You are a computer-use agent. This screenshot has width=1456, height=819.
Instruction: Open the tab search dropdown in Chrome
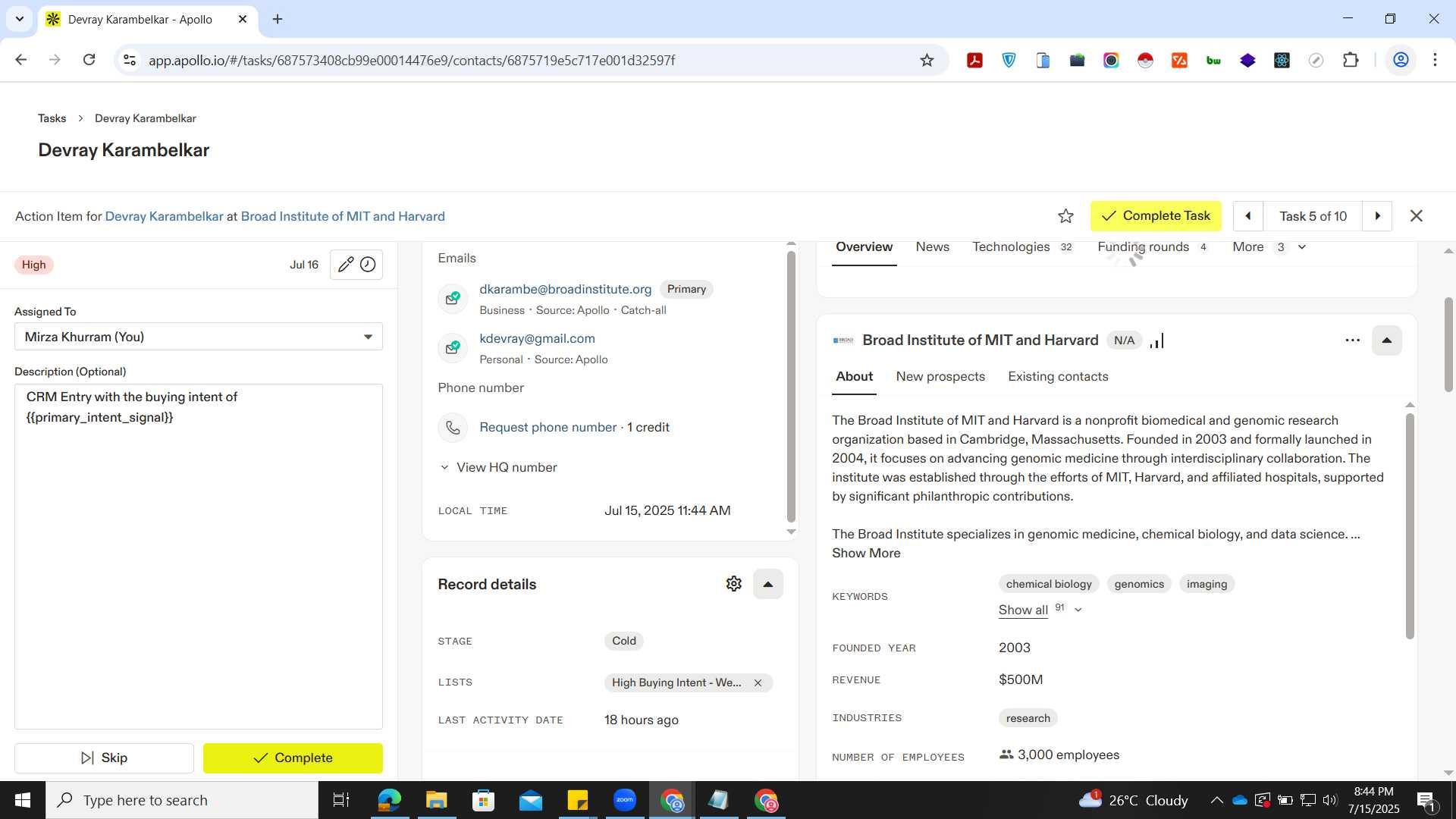(20, 19)
